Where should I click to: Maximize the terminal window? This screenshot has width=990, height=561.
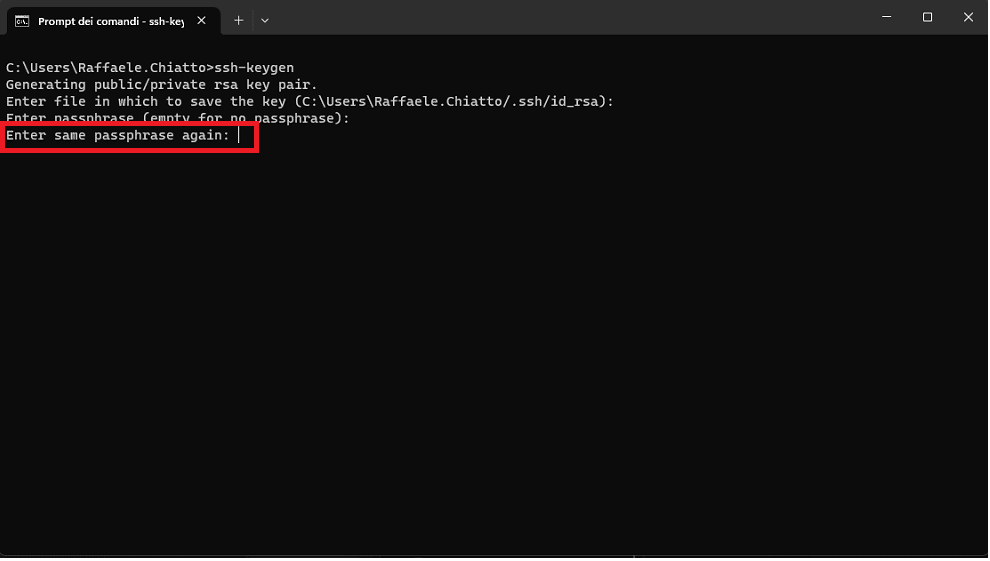(x=927, y=17)
